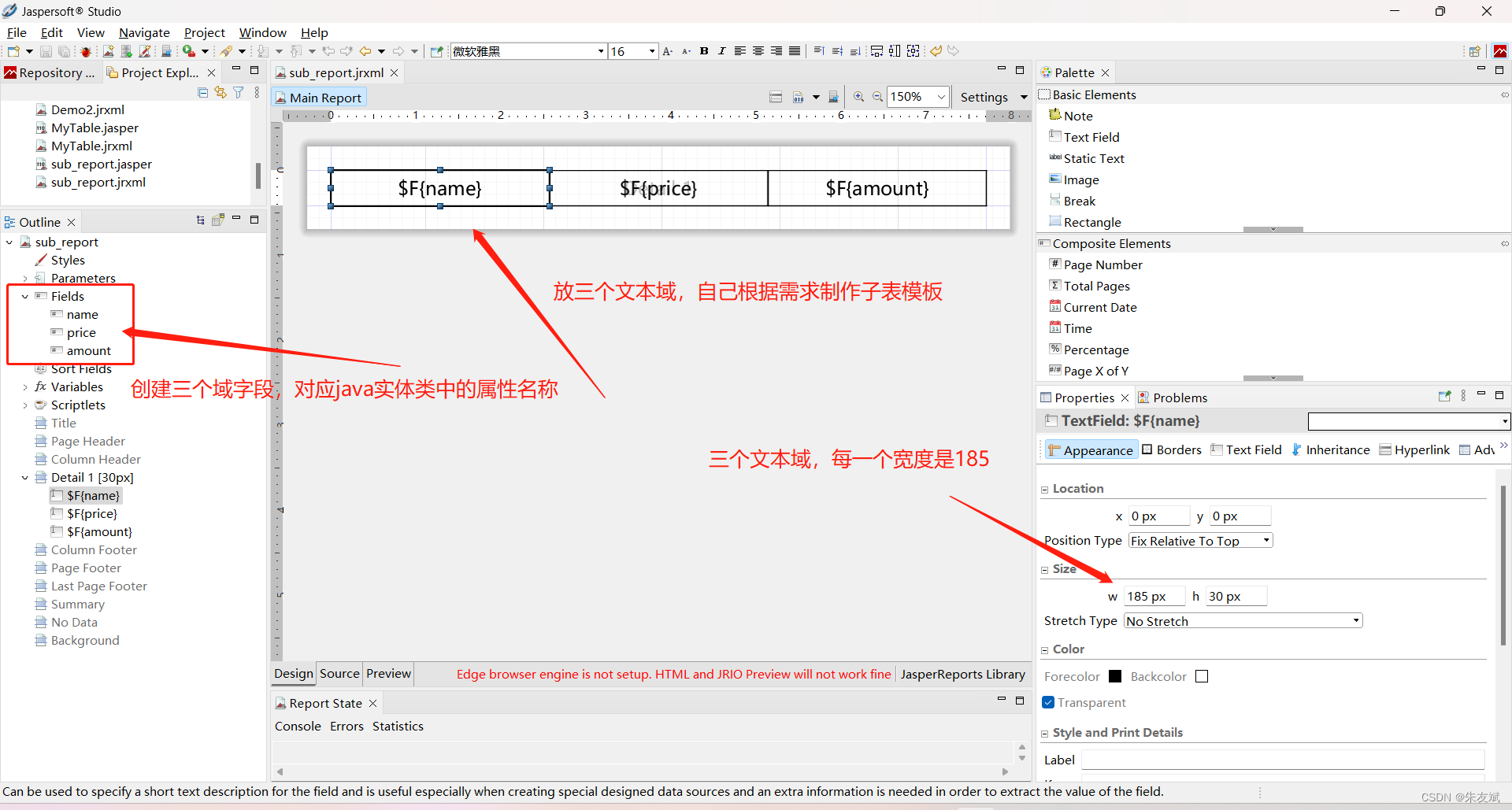Select the Text Field palette element
1512x810 pixels.
click(x=1091, y=136)
